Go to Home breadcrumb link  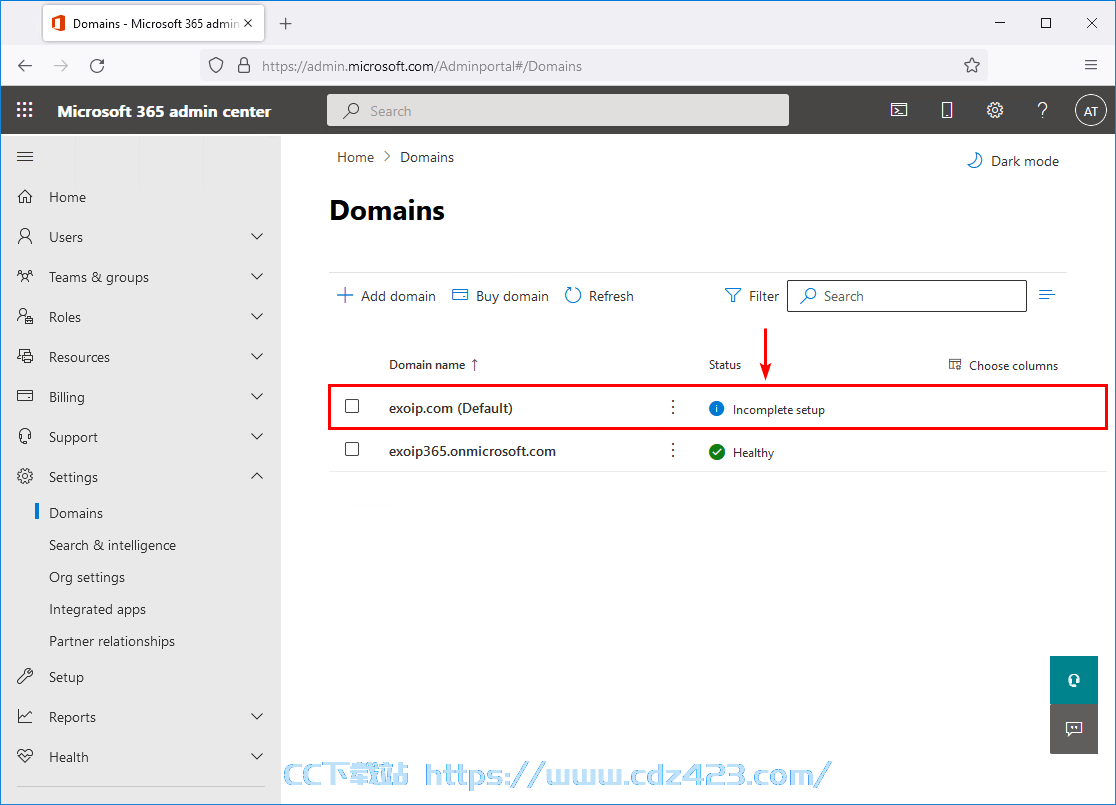[355, 157]
